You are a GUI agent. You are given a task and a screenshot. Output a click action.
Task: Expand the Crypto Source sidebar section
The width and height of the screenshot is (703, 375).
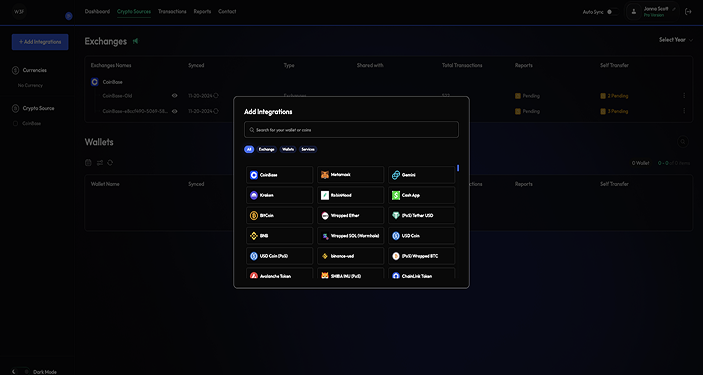pyautogui.click(x=33, y=109)
